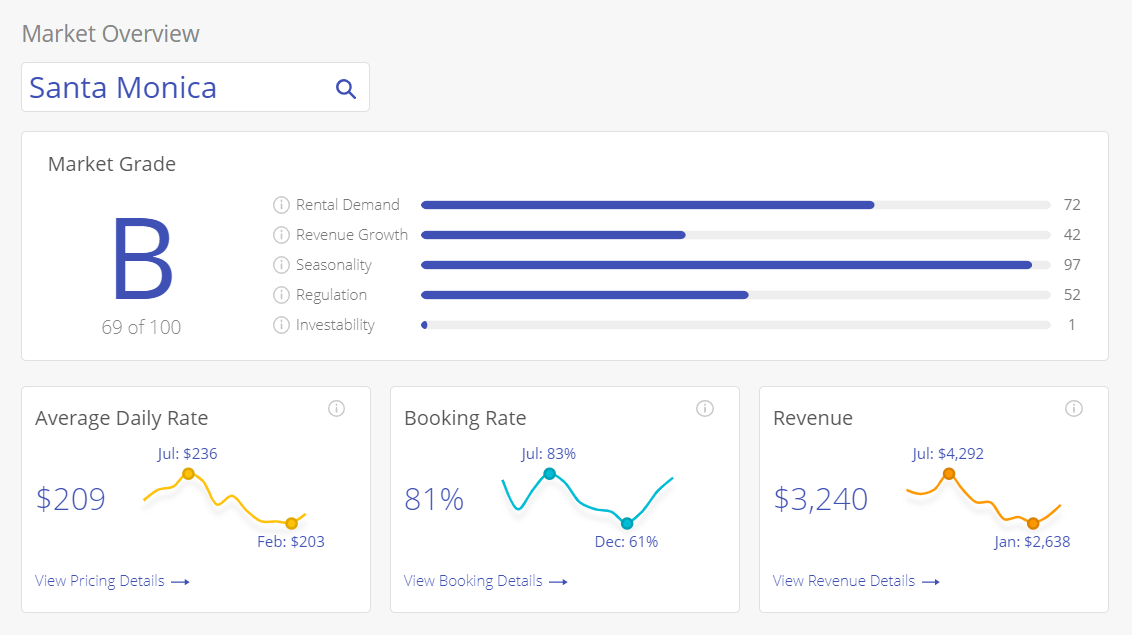1132x635 pixels.
Task: Open View Revenue Details
Action: click(x=844, y=580)
